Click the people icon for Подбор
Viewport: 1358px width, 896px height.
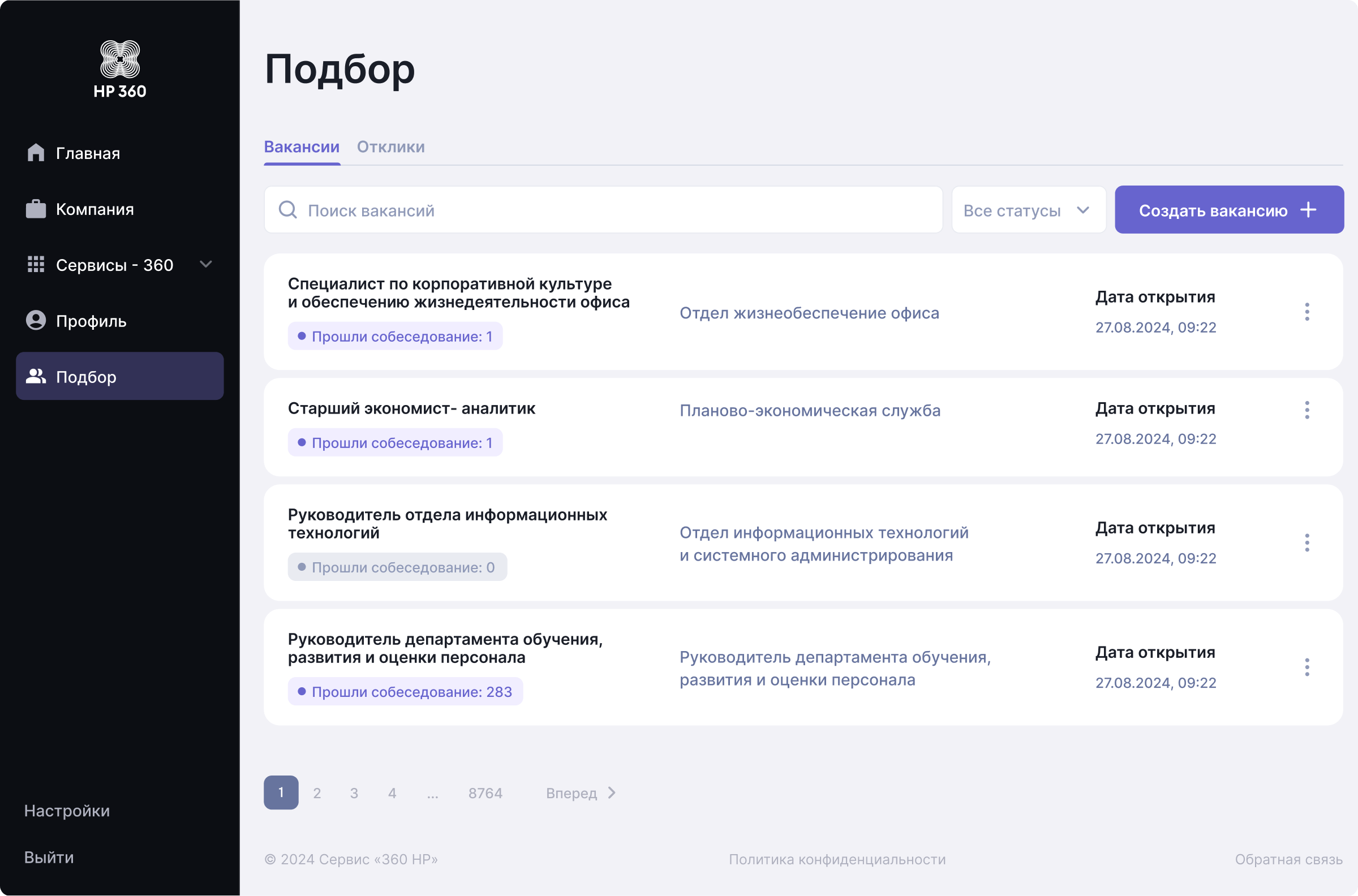pos(36,377)
